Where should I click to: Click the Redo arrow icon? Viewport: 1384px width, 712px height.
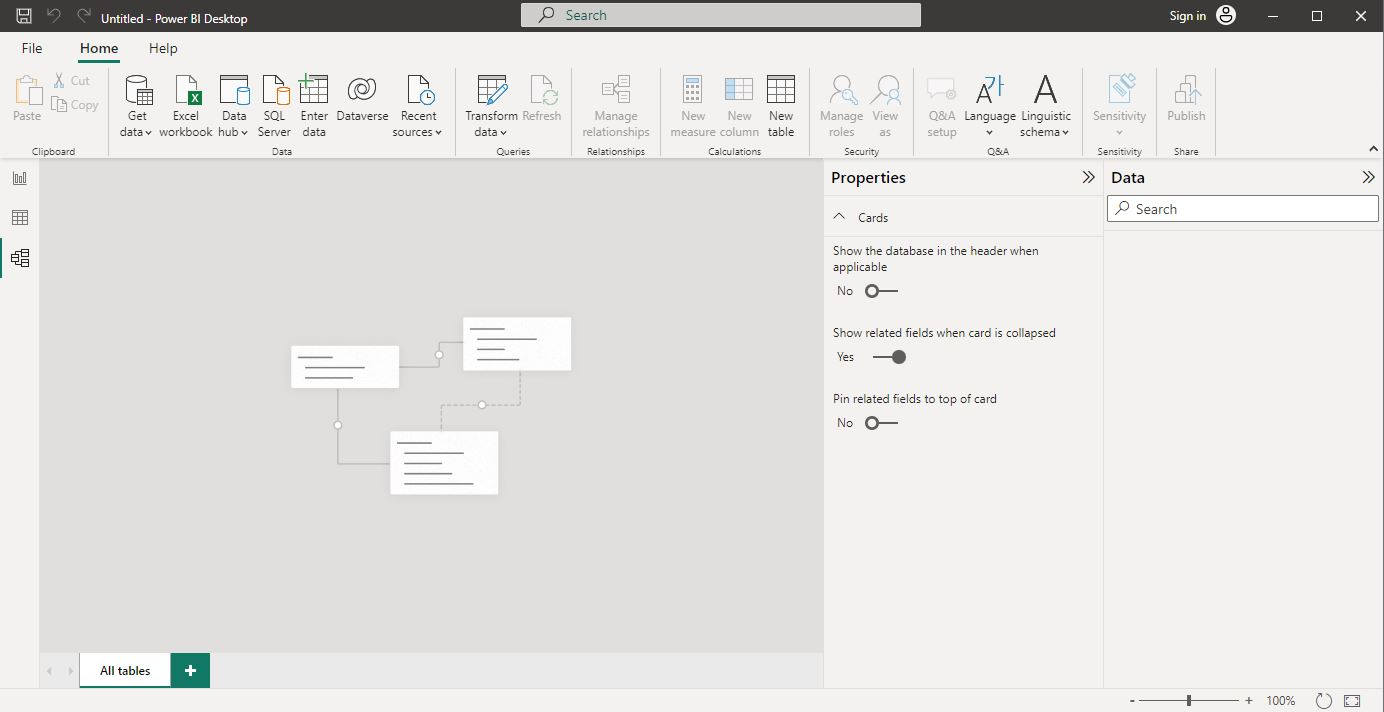click(x=84, y=16)
